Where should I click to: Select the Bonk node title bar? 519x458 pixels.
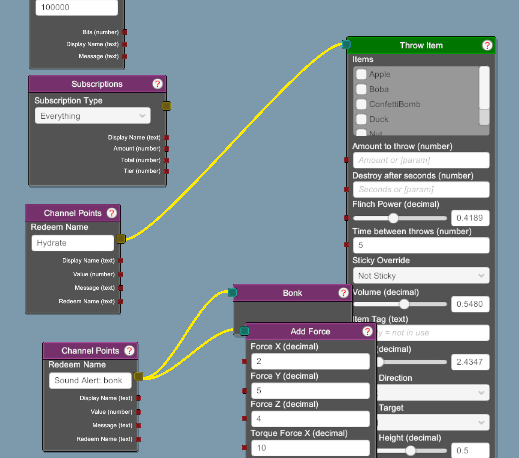(292, 293)
